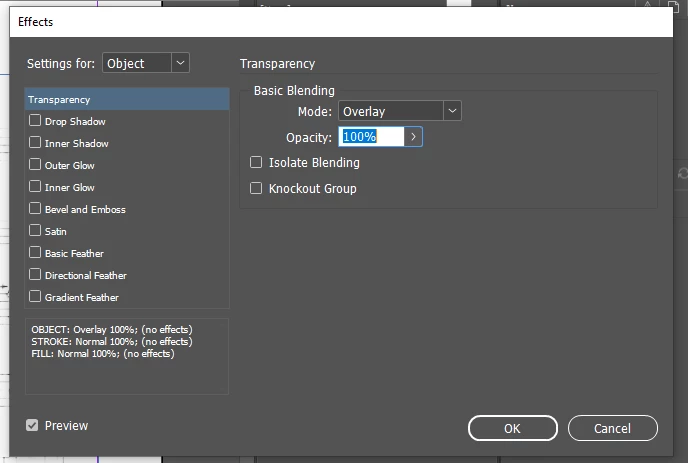
Task: Confirm the effects with OK
Action: click(512, 428)
